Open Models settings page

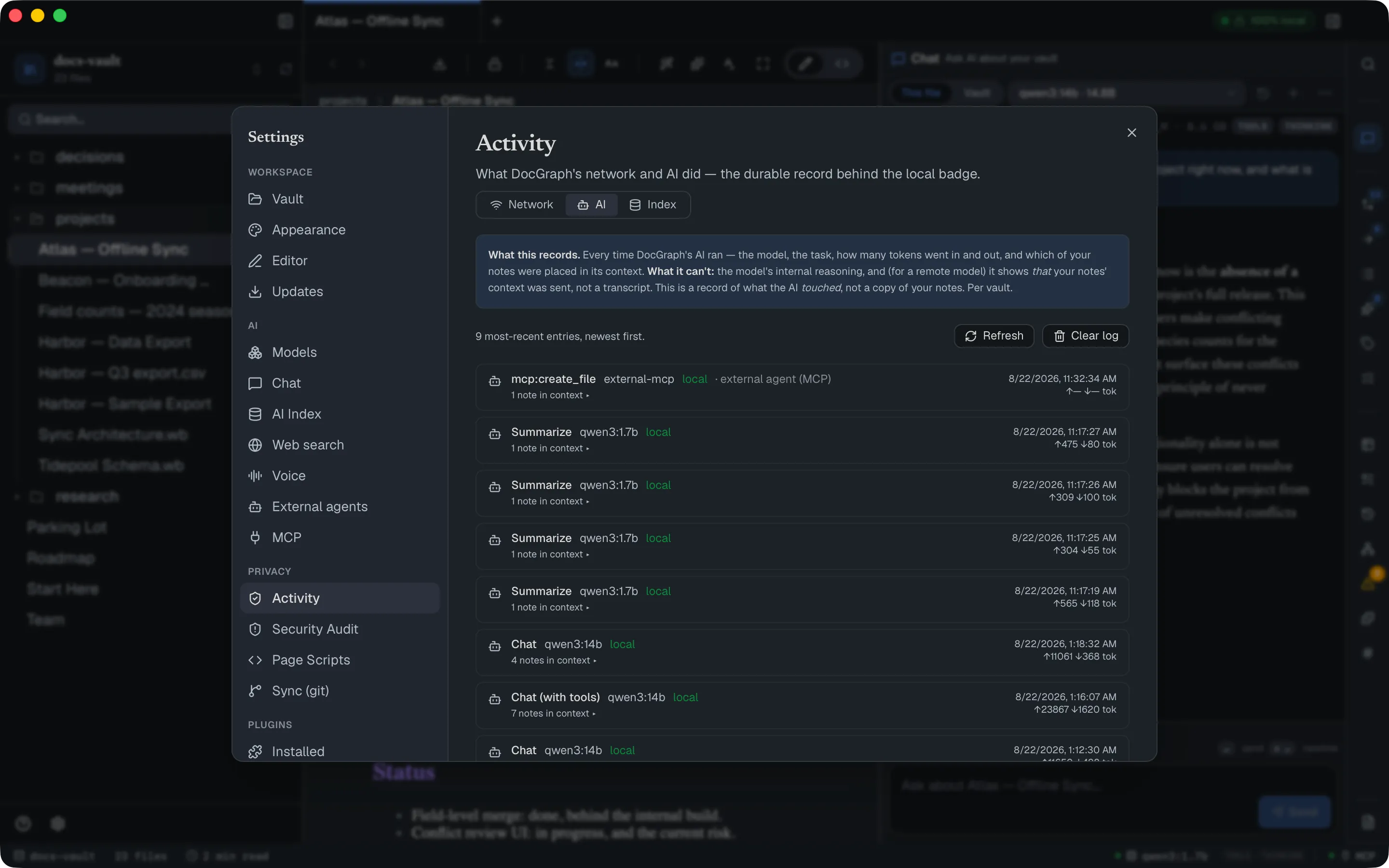[339, 353]
